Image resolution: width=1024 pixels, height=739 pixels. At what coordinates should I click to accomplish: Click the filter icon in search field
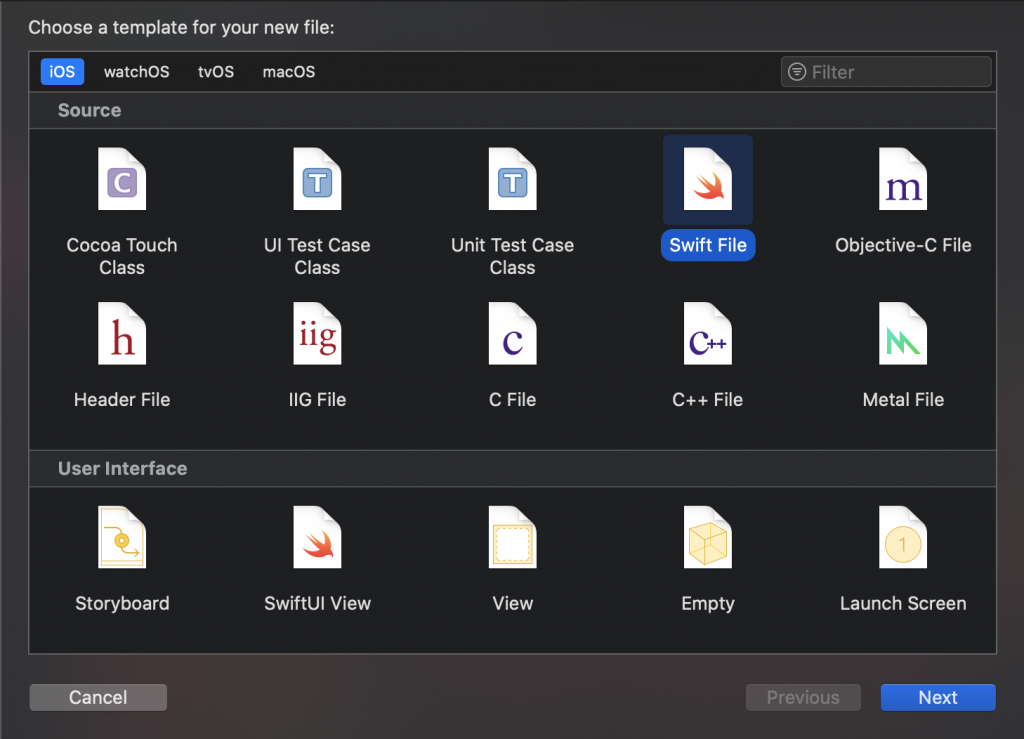[x=797, y=72]
